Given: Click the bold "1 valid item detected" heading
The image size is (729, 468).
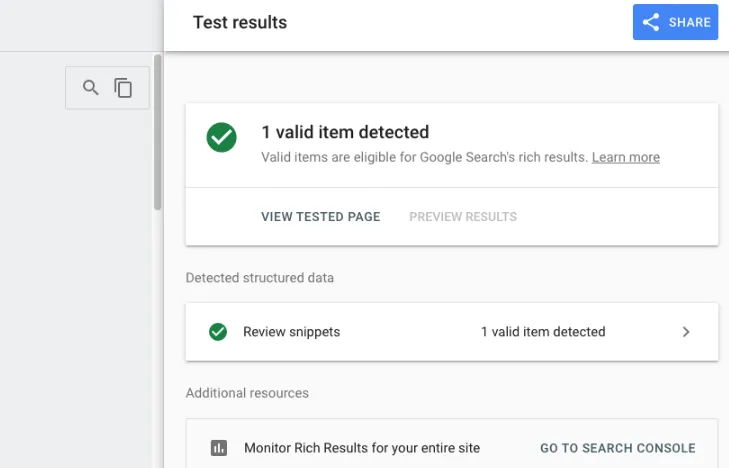Looking at the screenshot, I should [345, 132].
